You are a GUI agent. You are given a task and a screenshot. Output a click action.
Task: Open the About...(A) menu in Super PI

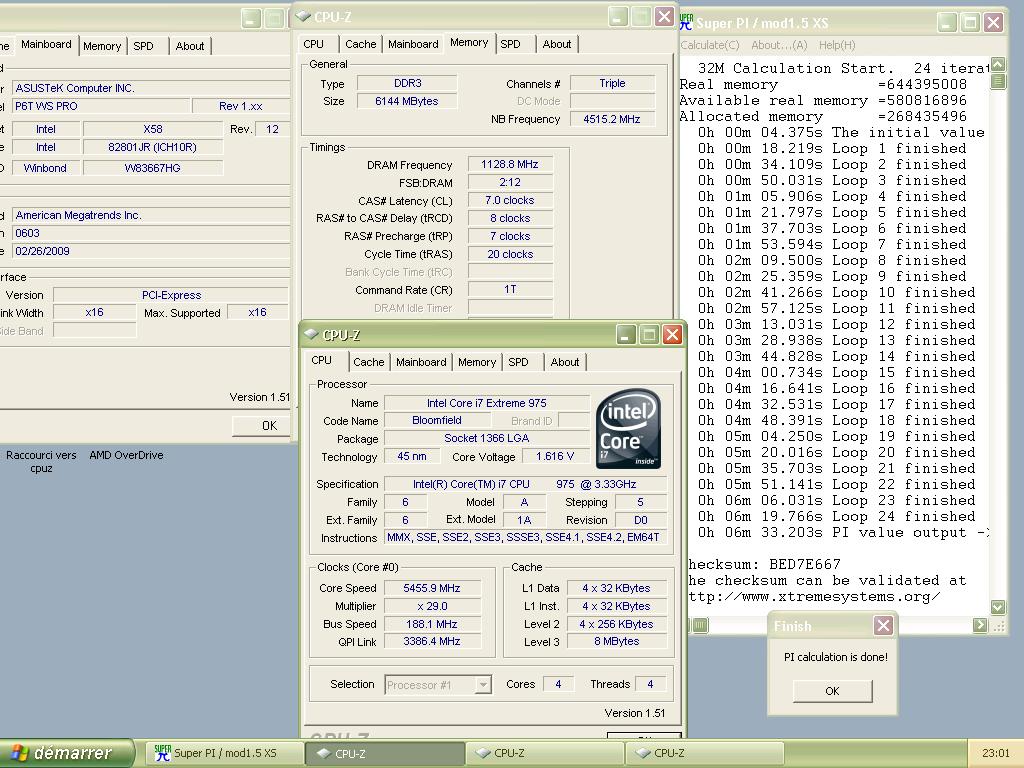[779, 45]
